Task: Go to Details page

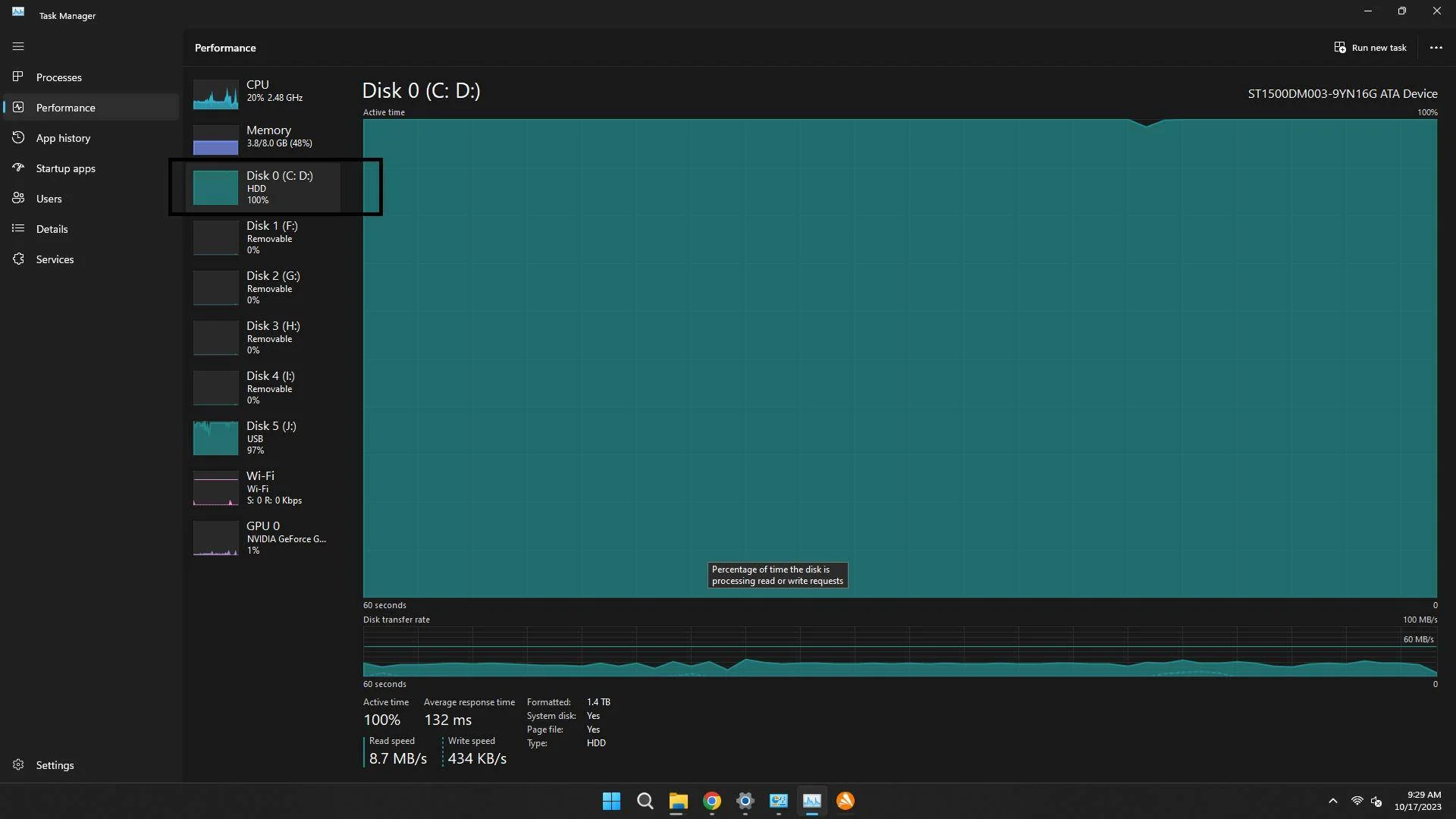Action: 91,229
